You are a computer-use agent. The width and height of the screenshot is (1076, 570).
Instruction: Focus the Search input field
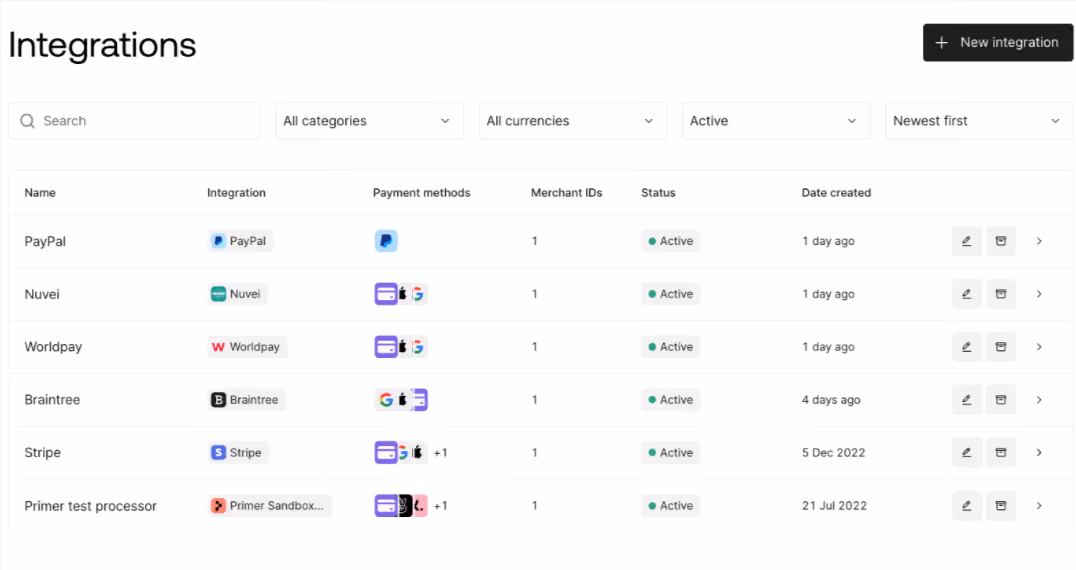pos(134,121)
